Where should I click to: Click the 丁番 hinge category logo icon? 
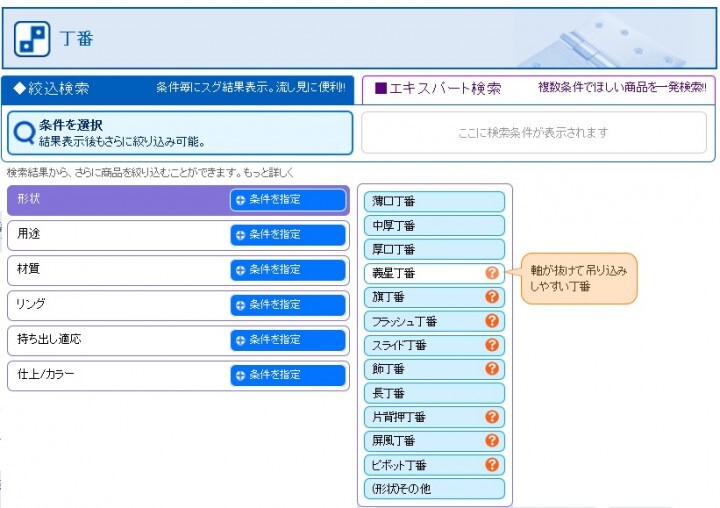coord(32,39)
